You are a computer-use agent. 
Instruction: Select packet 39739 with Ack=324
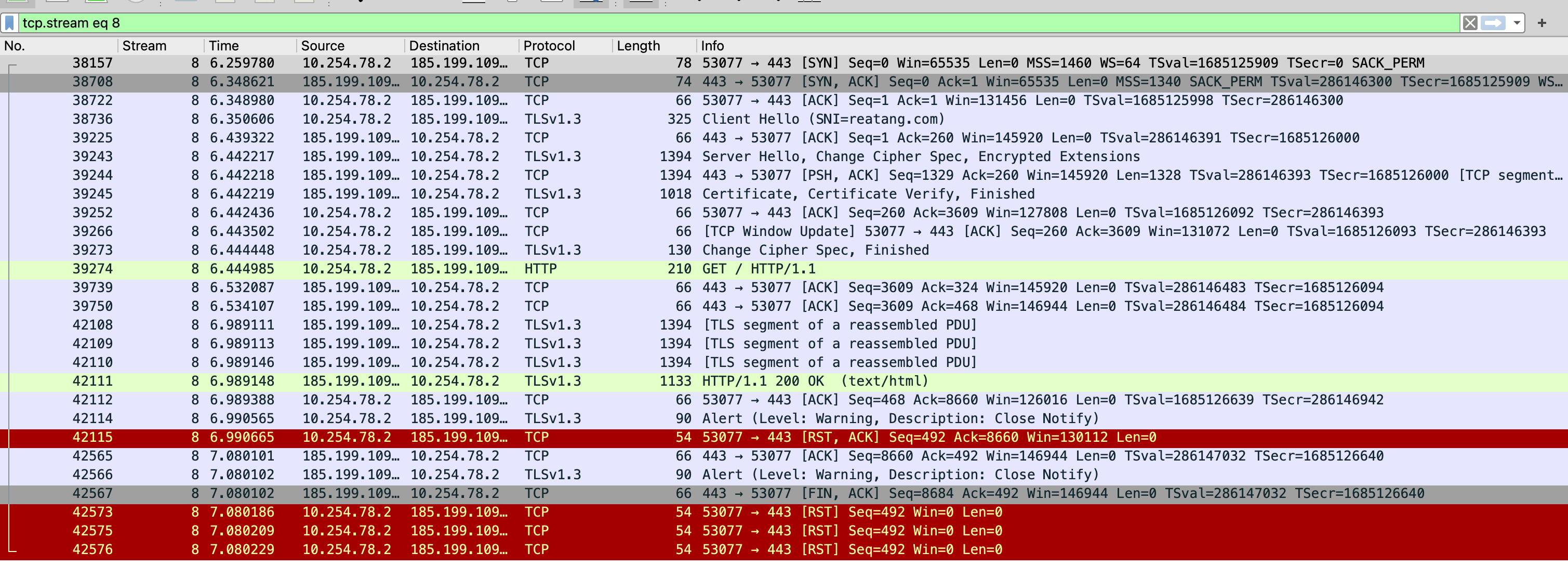[784, 287]
